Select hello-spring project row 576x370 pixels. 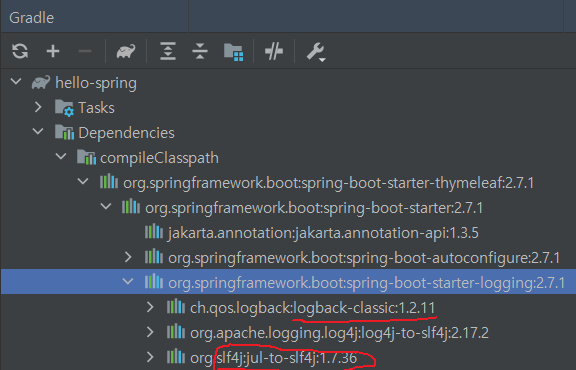tap(288, 83)
